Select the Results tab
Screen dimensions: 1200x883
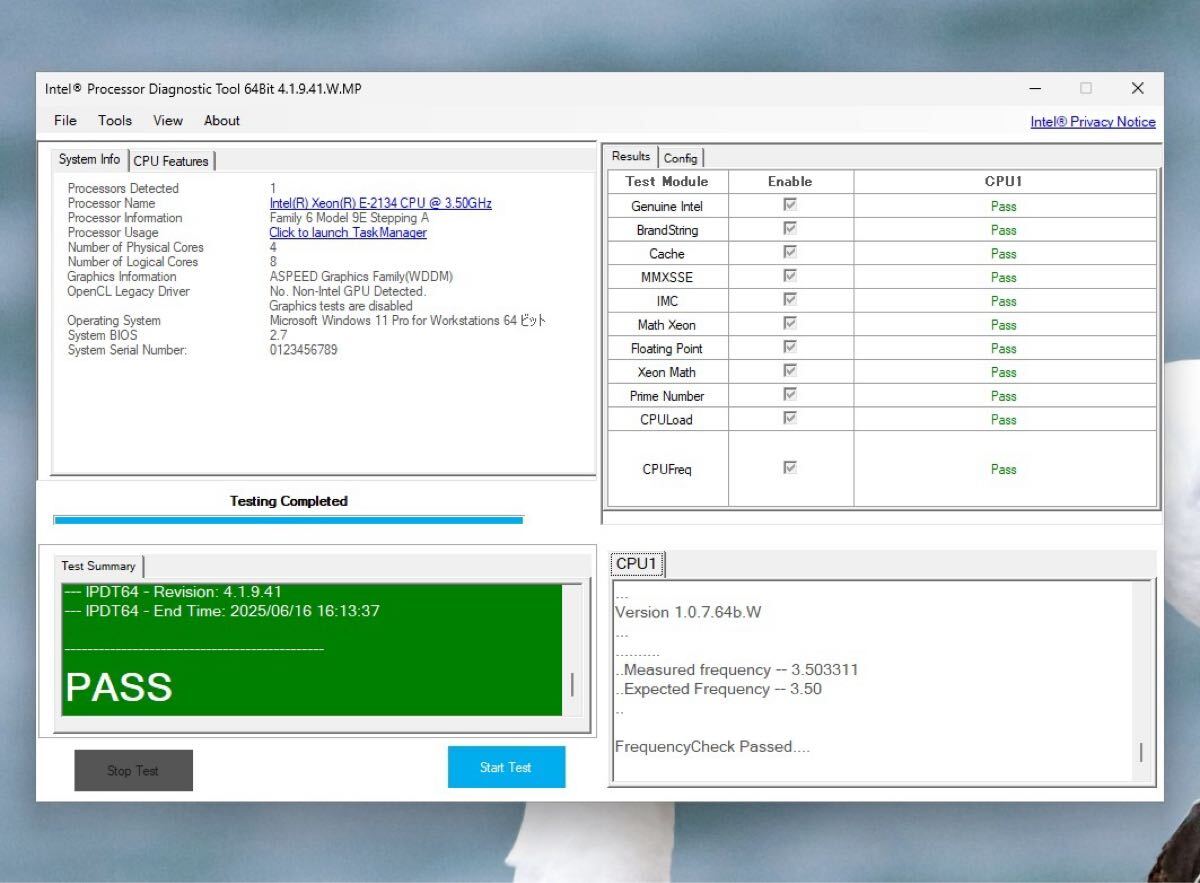point(631,156)
